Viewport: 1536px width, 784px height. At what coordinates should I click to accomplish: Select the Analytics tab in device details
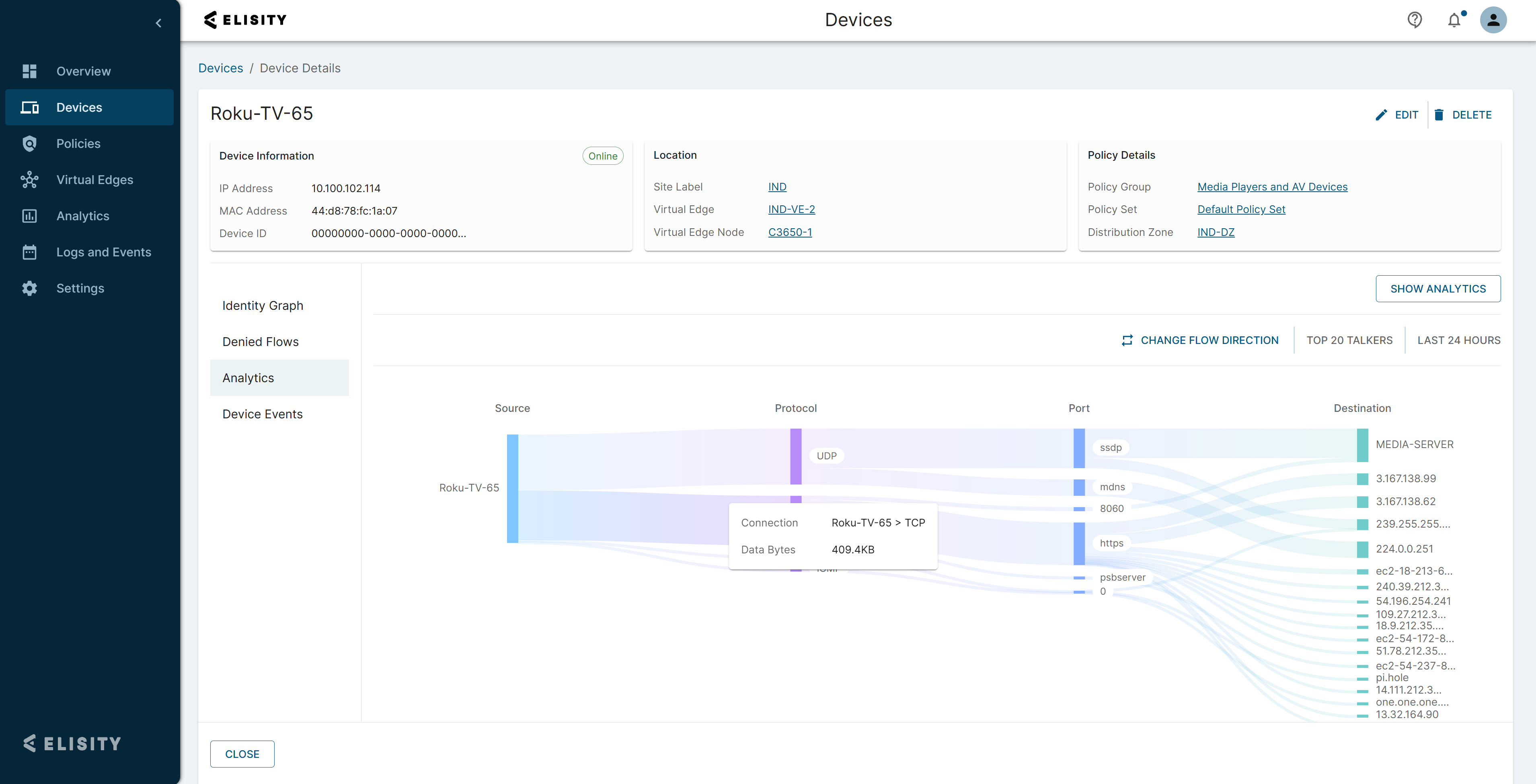[x=279, y=378]
